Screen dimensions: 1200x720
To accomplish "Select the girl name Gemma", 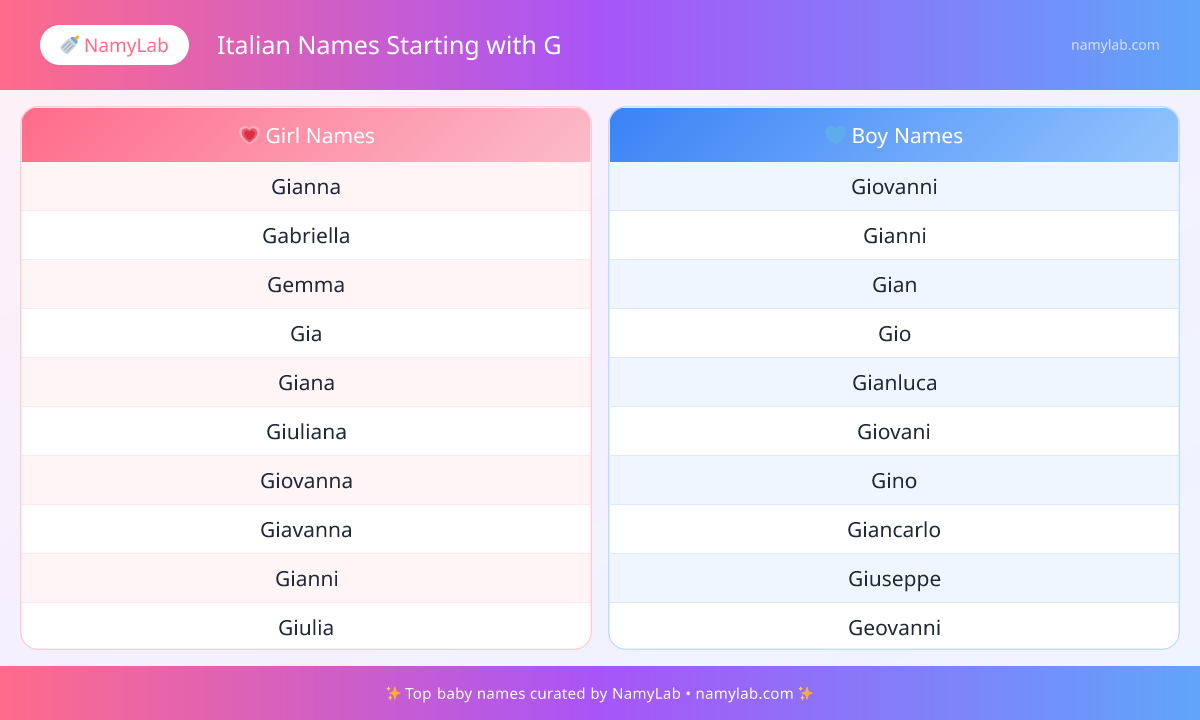I will click(306, 285).
